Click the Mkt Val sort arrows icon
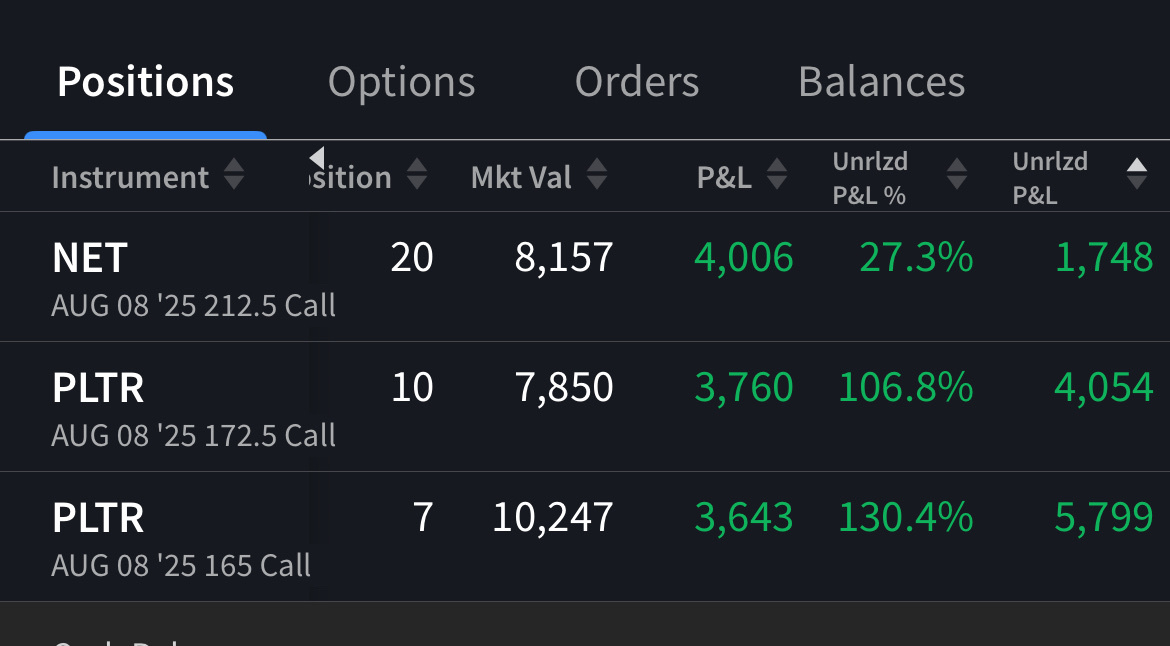The image size is (1170, 646). 596,177
